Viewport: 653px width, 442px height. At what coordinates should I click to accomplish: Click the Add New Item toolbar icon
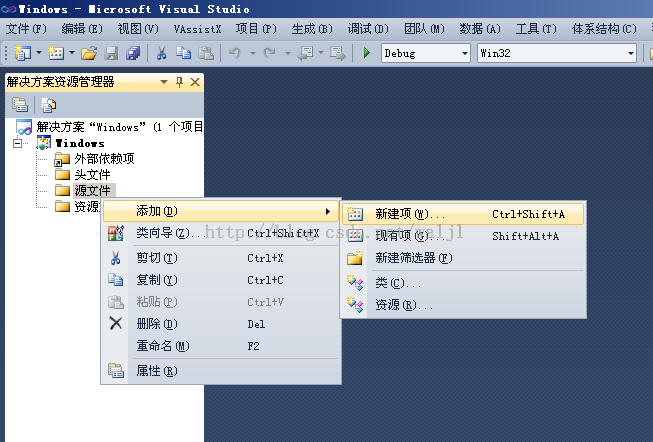(56, 53)
